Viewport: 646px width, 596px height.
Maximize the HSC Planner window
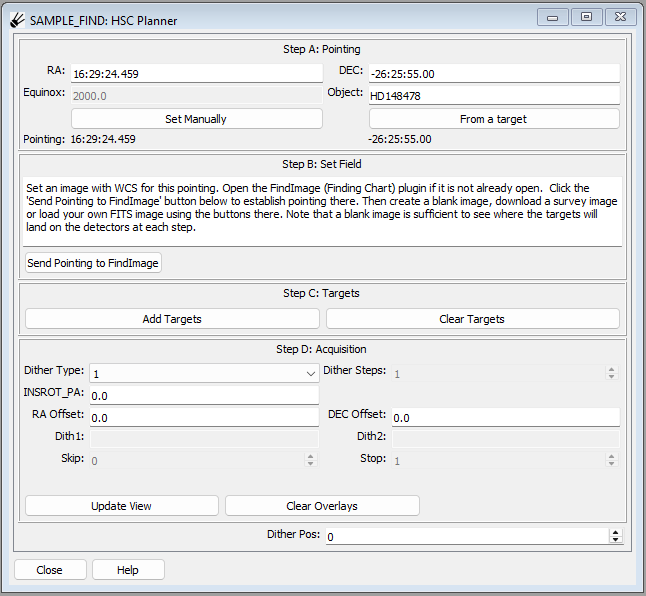[586, 17]
